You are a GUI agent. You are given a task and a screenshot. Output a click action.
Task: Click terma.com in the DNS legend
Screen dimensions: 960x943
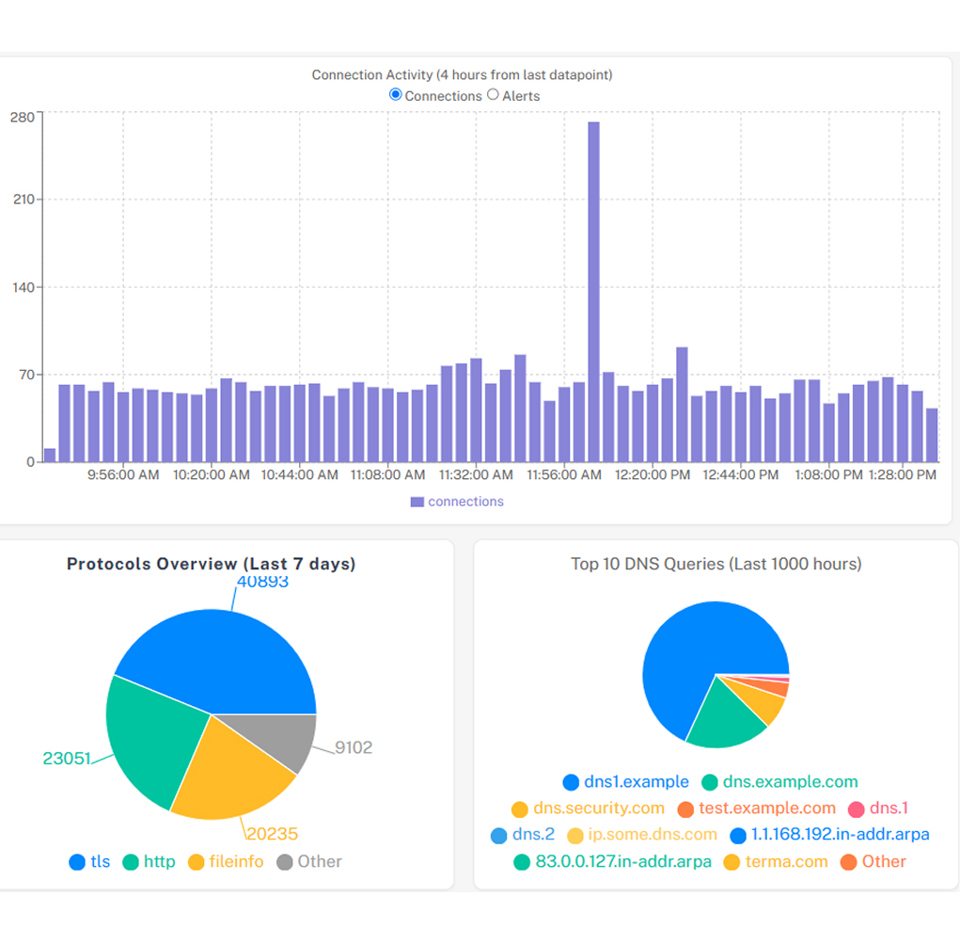coord(776,862)
